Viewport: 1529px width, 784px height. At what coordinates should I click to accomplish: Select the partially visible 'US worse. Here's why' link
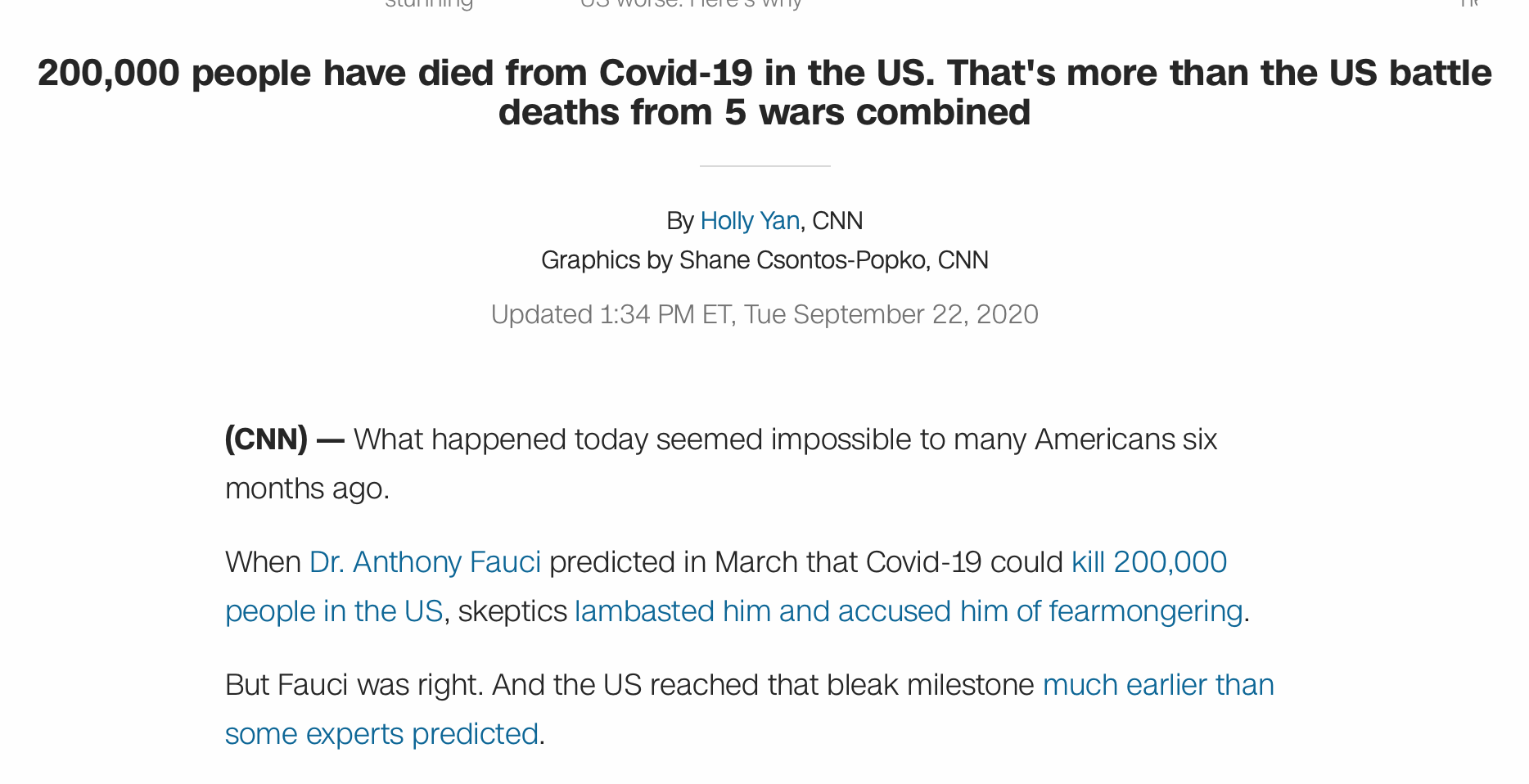[x=692, y=4]
